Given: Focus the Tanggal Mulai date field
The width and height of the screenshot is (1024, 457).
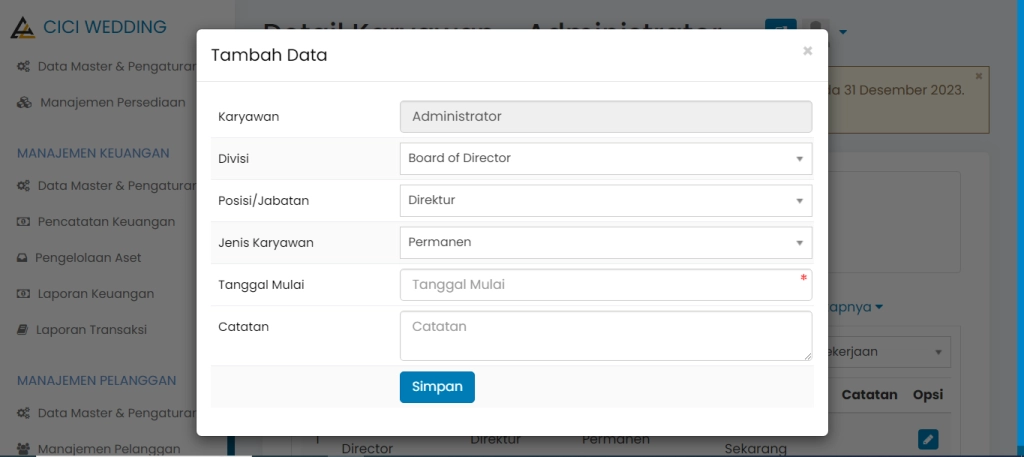Looking at the screenshot, I should pos(605,285).
